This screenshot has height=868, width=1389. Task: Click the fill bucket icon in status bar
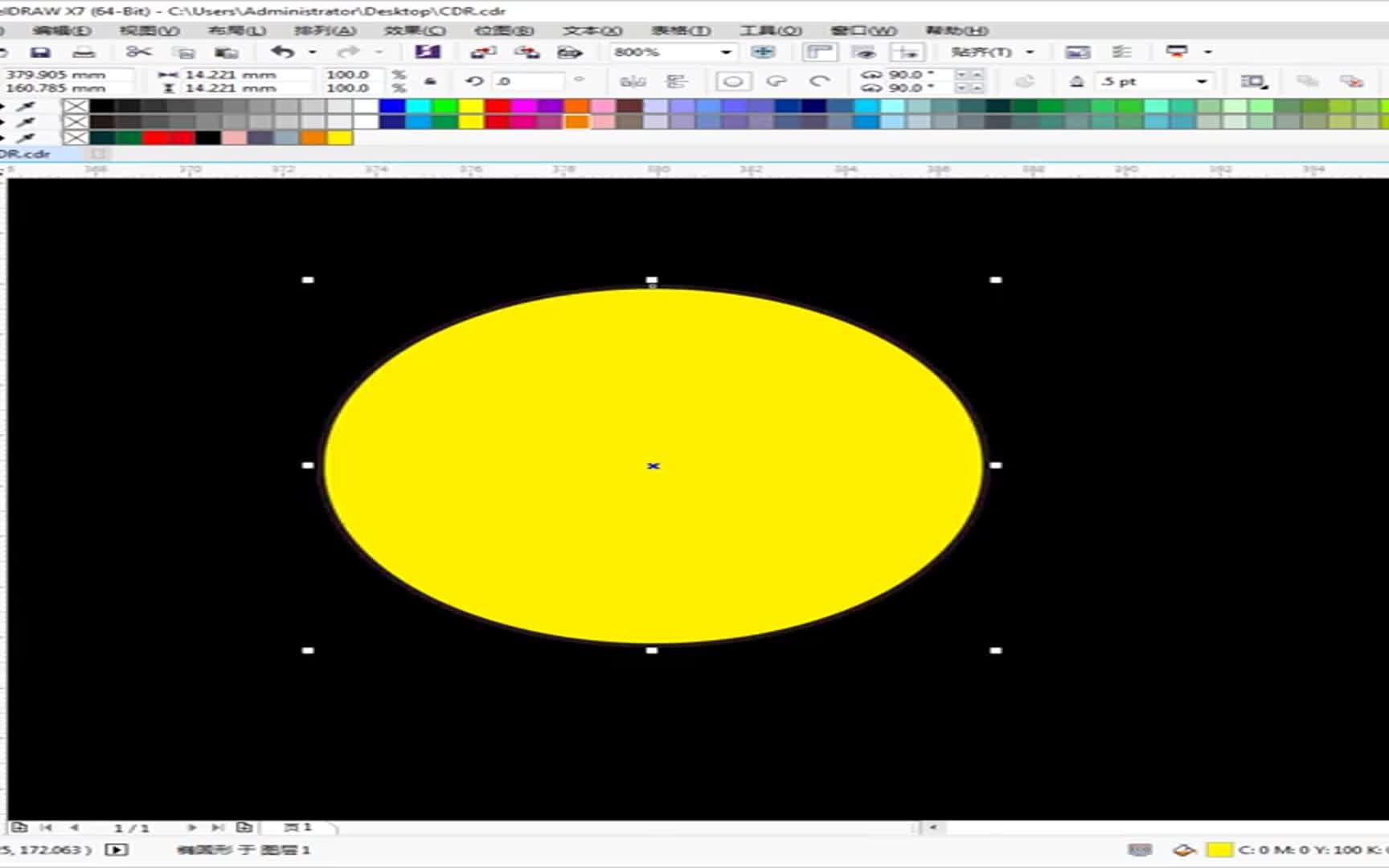(1184, 850)
